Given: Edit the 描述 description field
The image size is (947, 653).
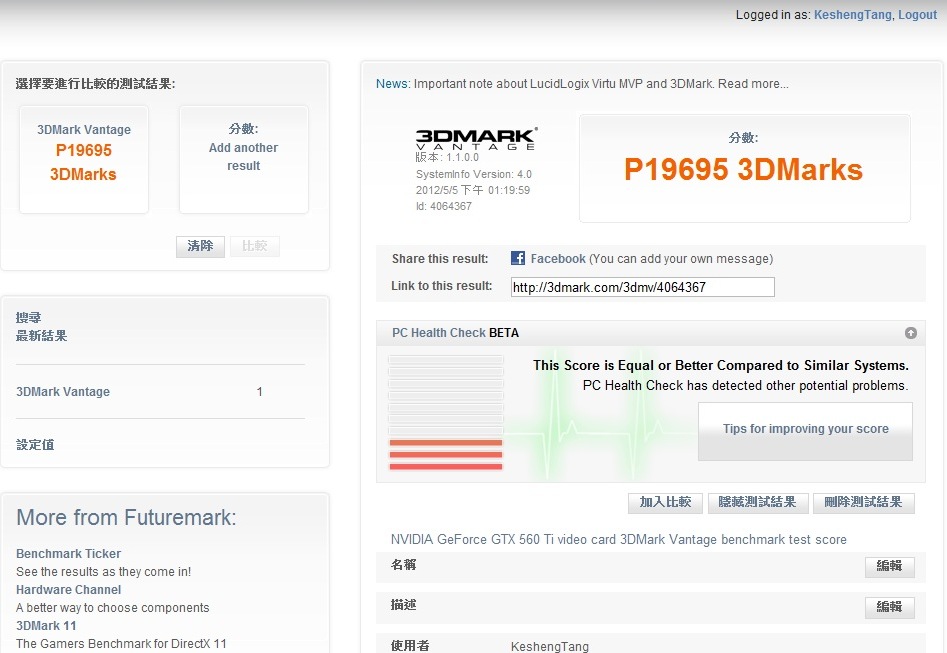Looking at the screenshot, I should (889, 606).
